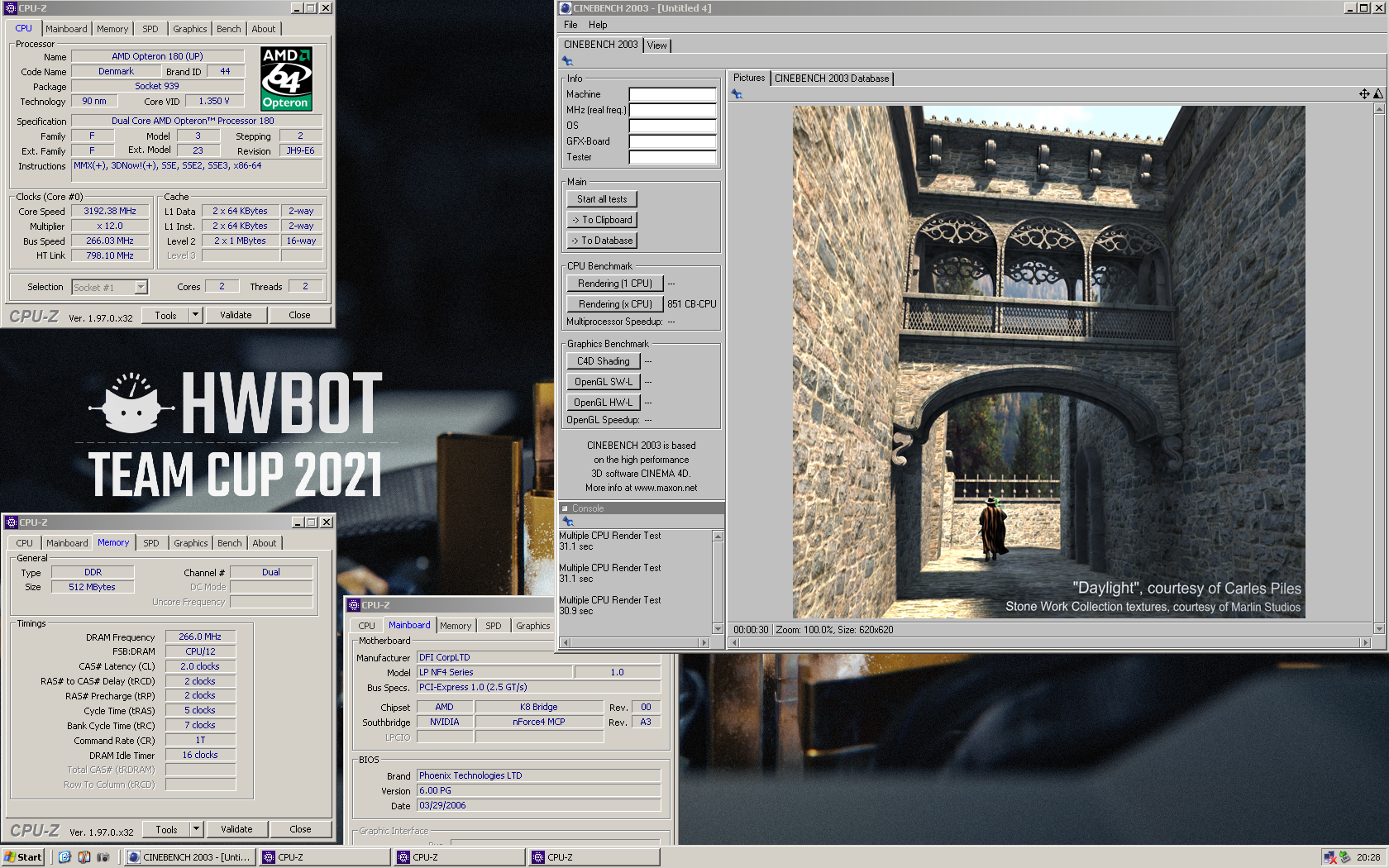Click the pin icon under the Pictures tab
Screen dimensions: 1389x868
(737, 94)
